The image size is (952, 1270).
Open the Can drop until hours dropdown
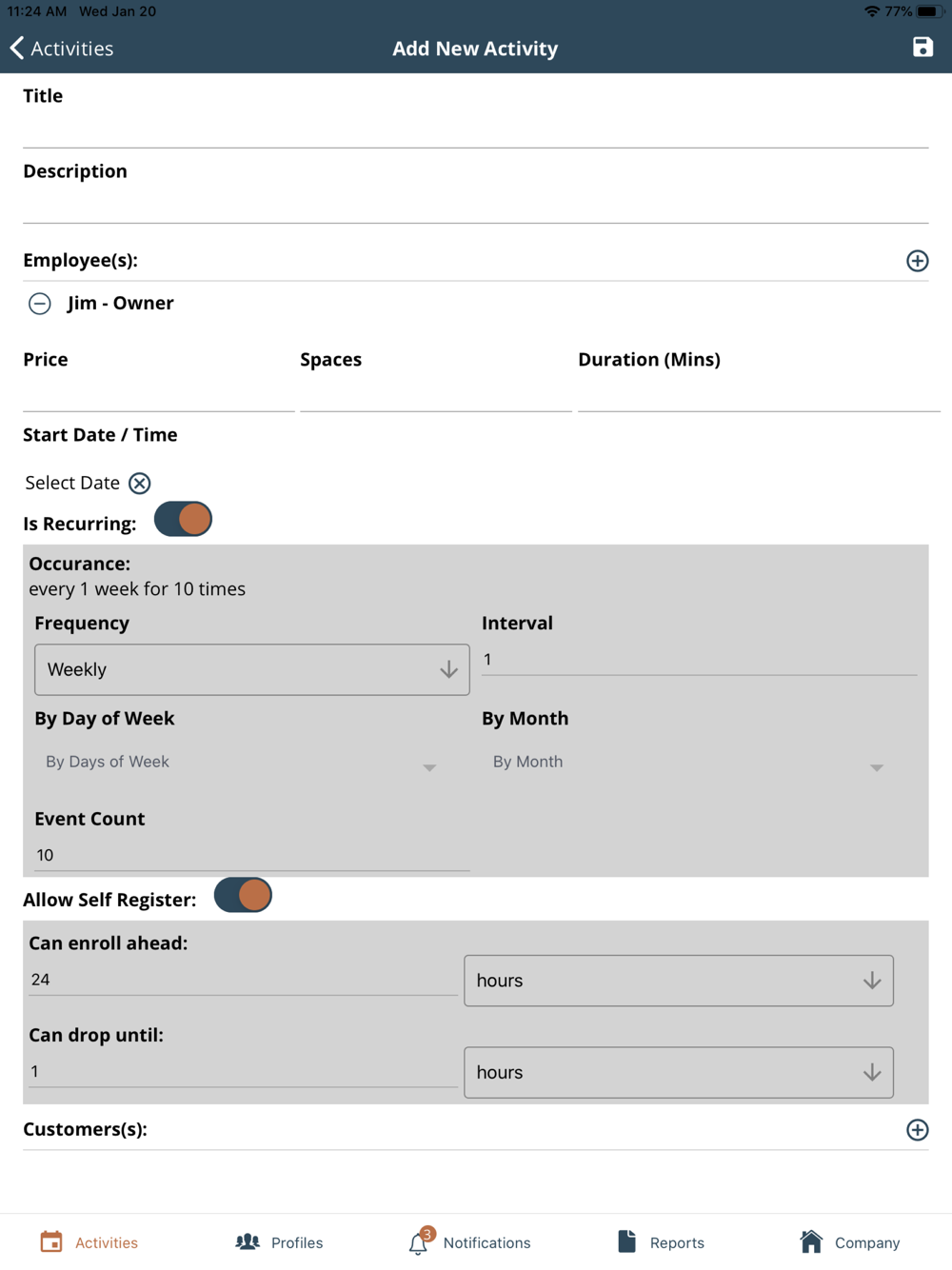(x=678, y=1073)
